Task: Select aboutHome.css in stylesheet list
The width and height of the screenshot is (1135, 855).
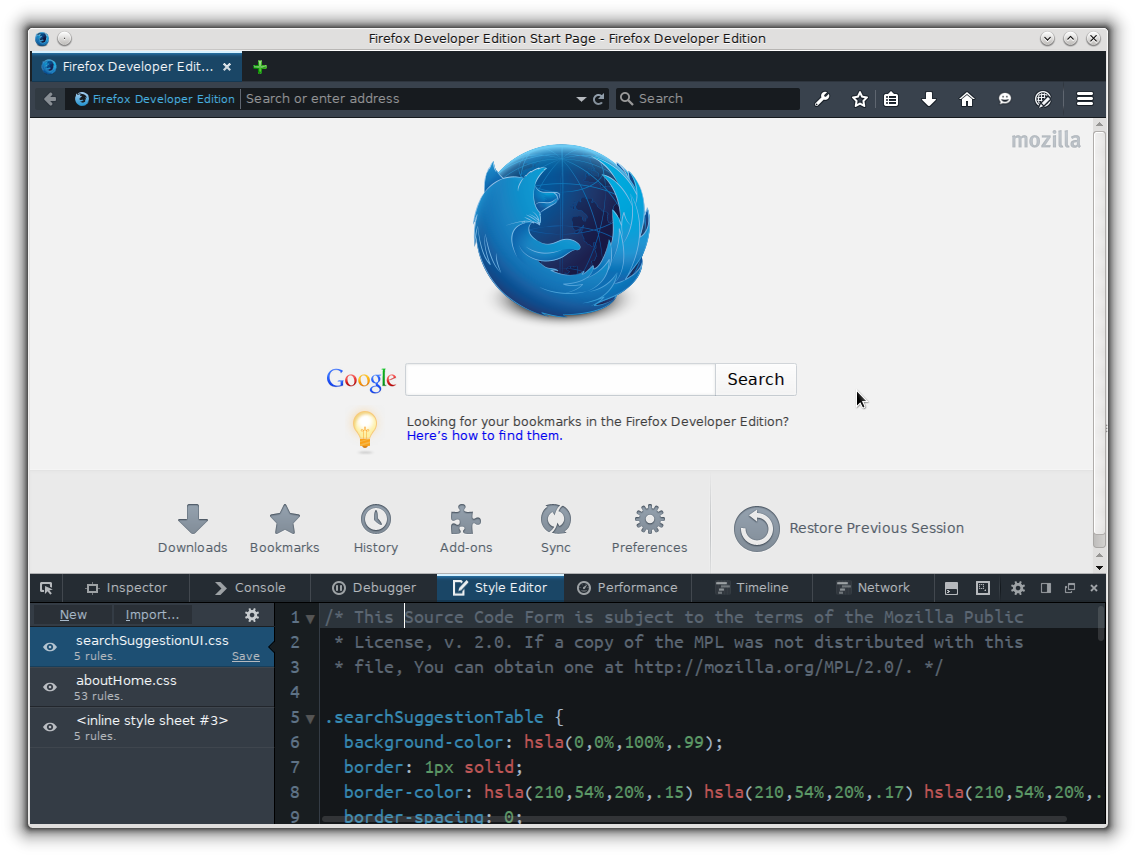Action: tap(152, 687)
